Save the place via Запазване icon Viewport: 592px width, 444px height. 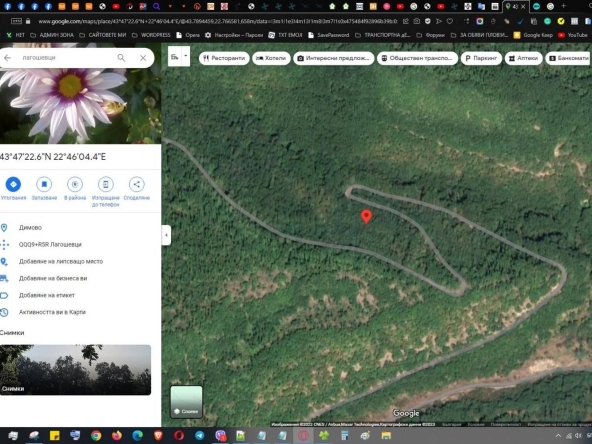(44, 184)
